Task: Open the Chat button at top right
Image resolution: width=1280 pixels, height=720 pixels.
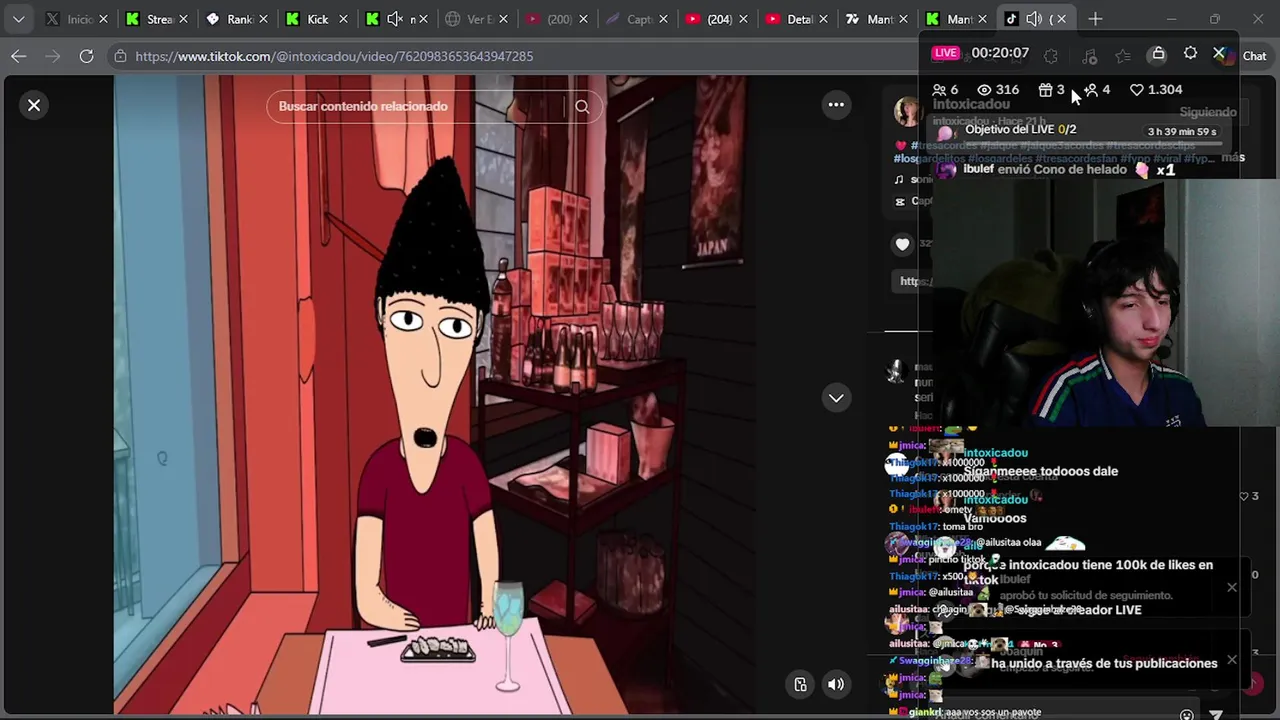Action: pos(1255,56)
